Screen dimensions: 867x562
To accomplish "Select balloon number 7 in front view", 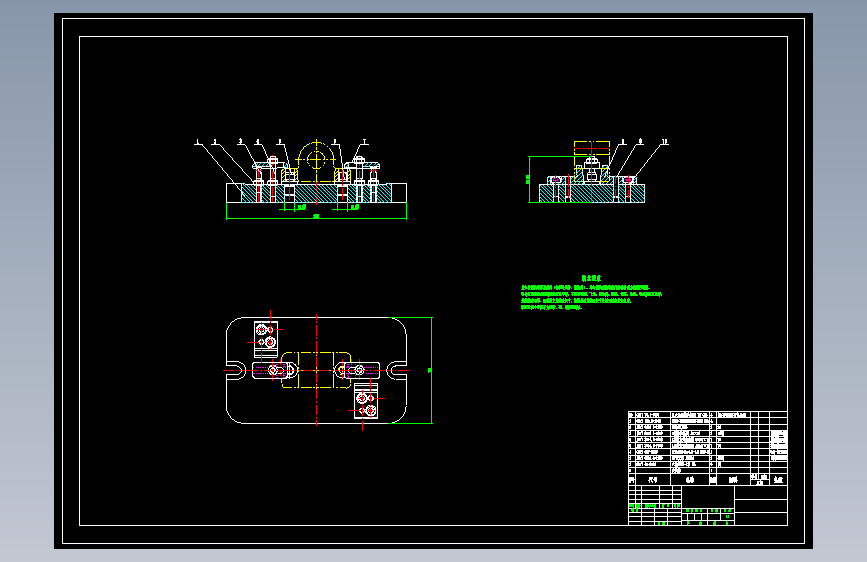I will (365, 142).
